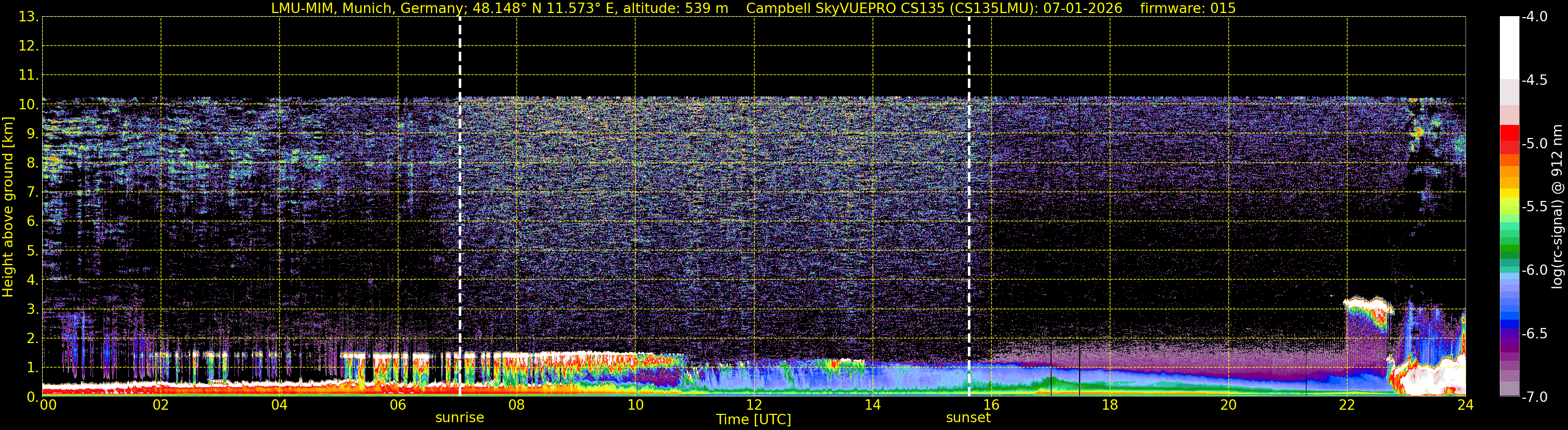
Task: Click the '22' tick on the time axis
Action: pyautogui.click(x=1347, y=405)
